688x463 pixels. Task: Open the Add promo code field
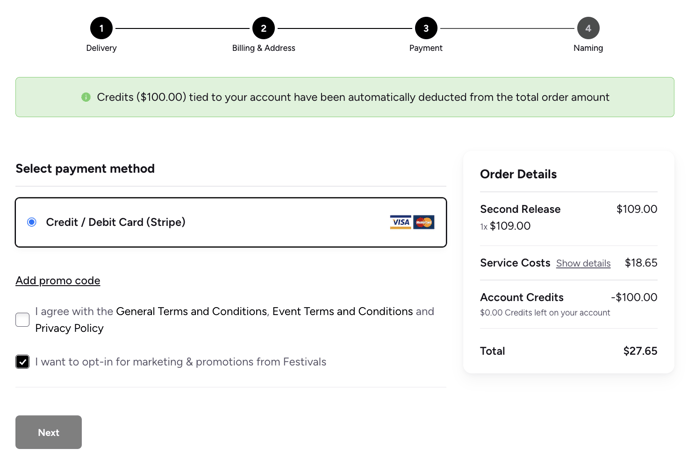(x=58, y=280)
